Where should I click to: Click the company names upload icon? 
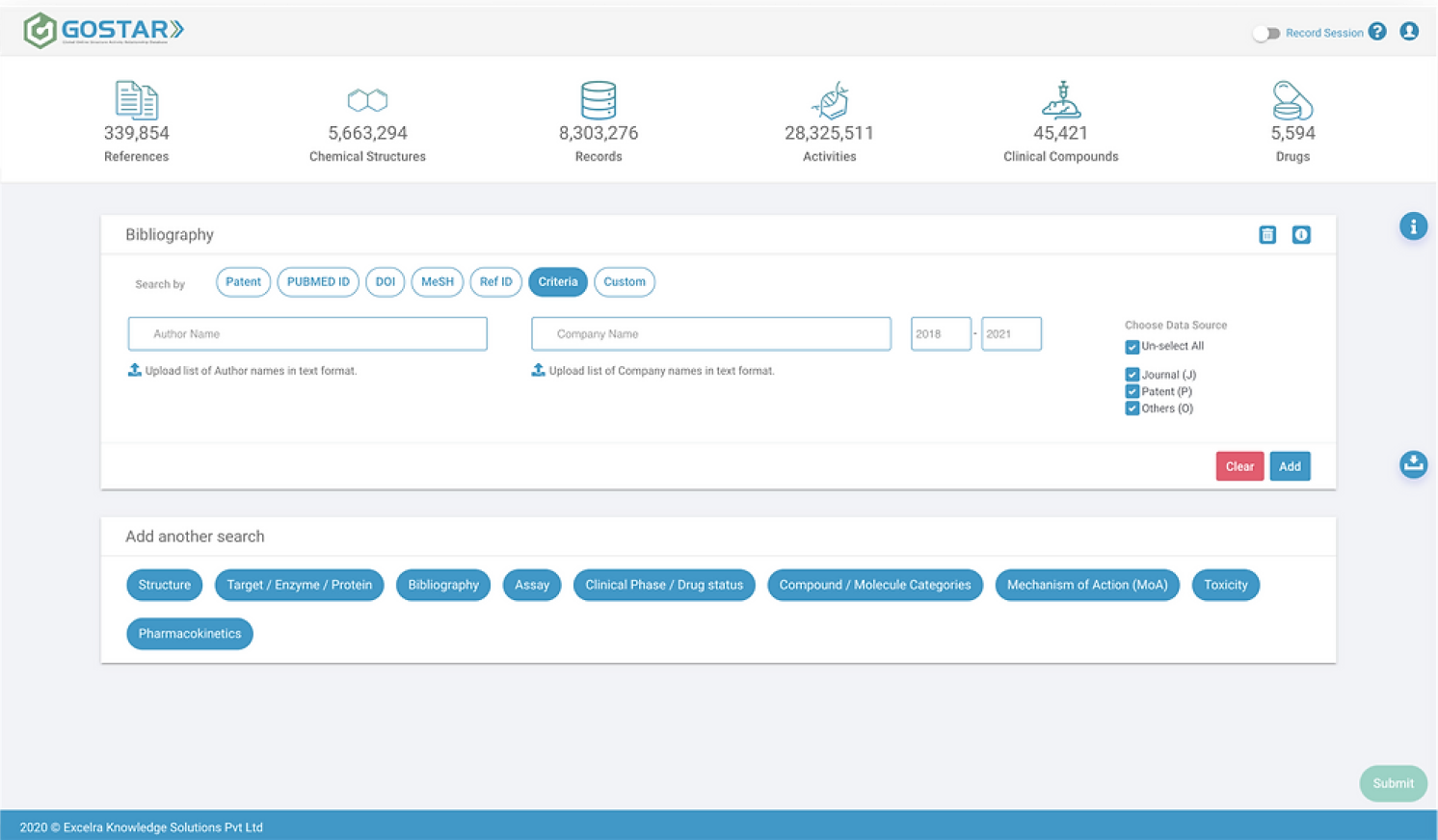click(x=538, y=370)
